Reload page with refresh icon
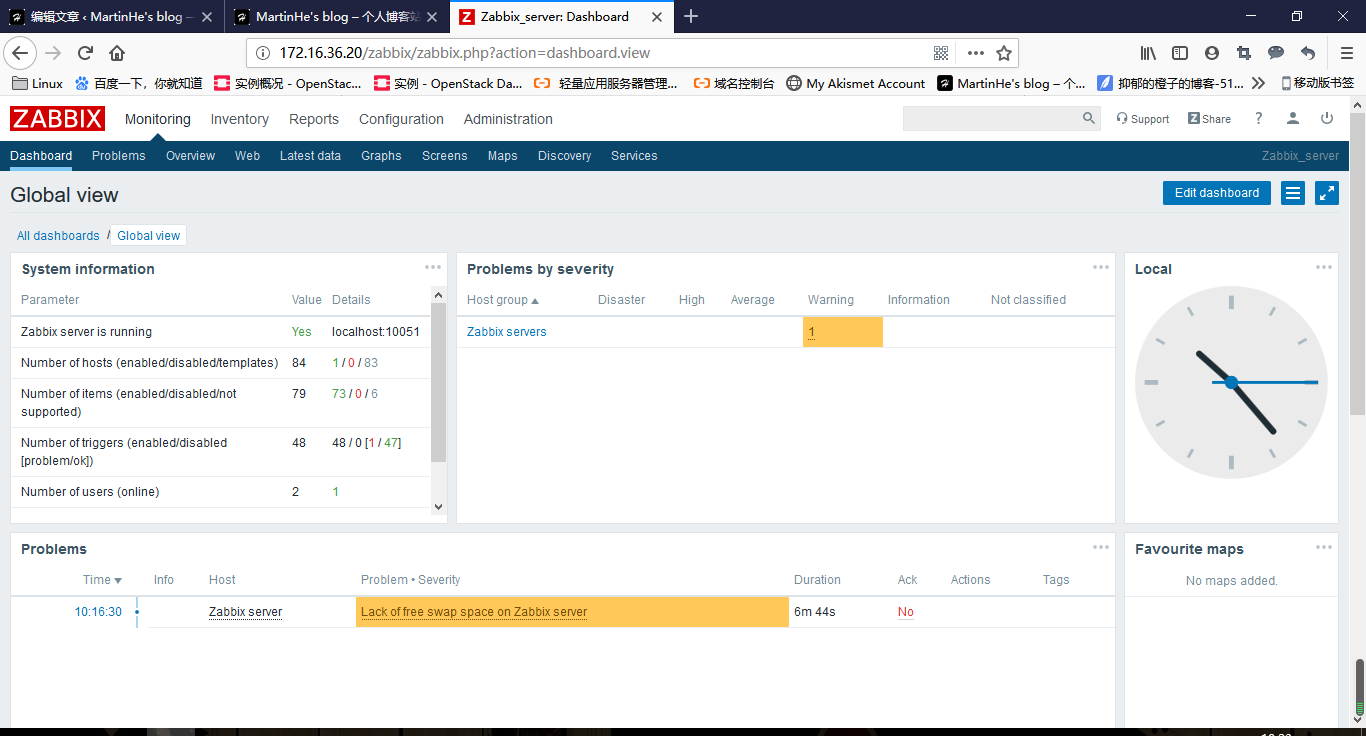 85,53
